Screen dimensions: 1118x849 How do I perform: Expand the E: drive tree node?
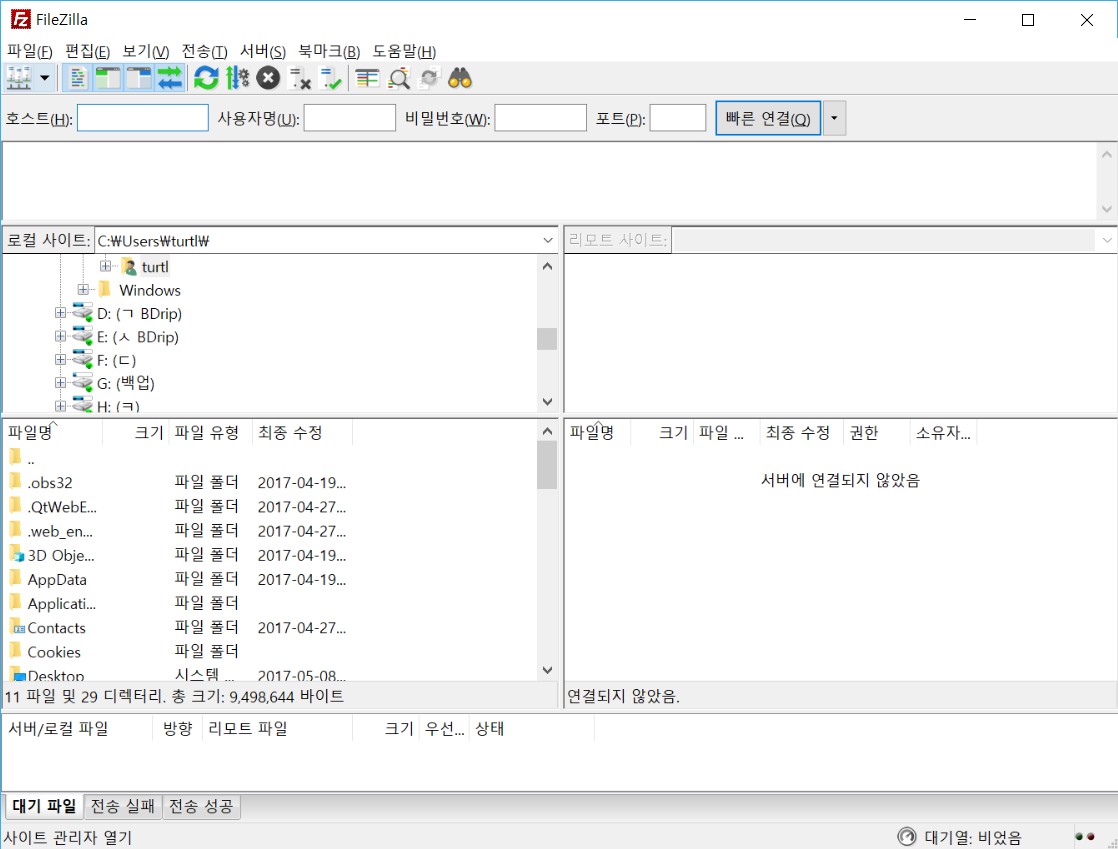[x=60, y=336]
